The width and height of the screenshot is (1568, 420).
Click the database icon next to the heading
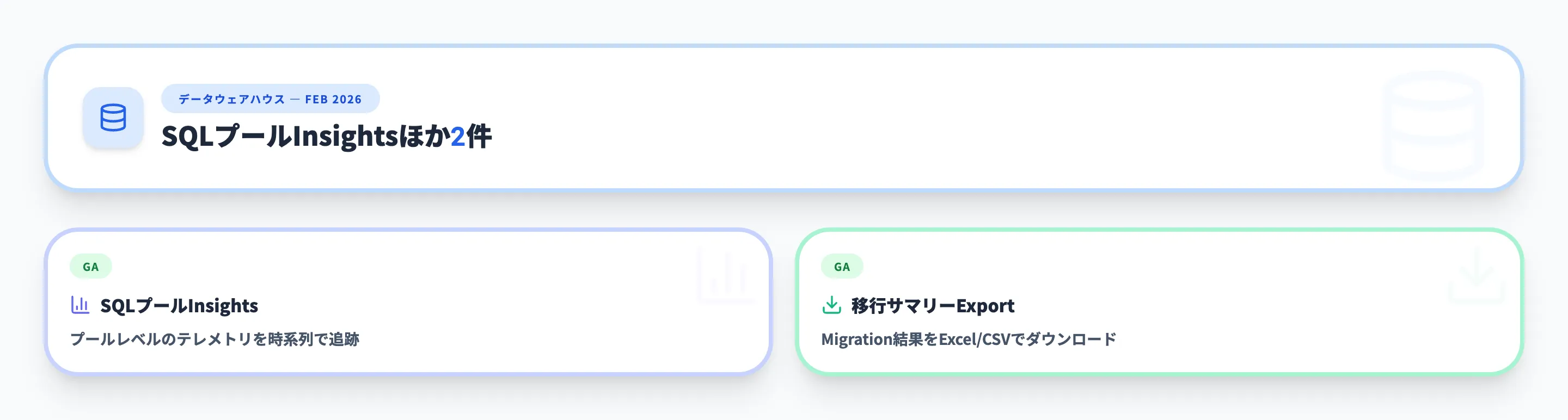tap(113, 119)
